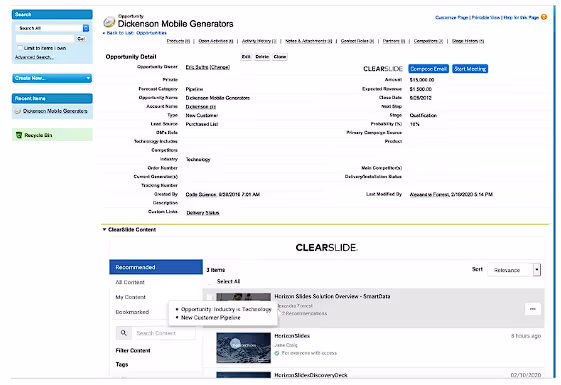Open the Dickenson plc account link

pyautogui.click(x=200, y=107)
